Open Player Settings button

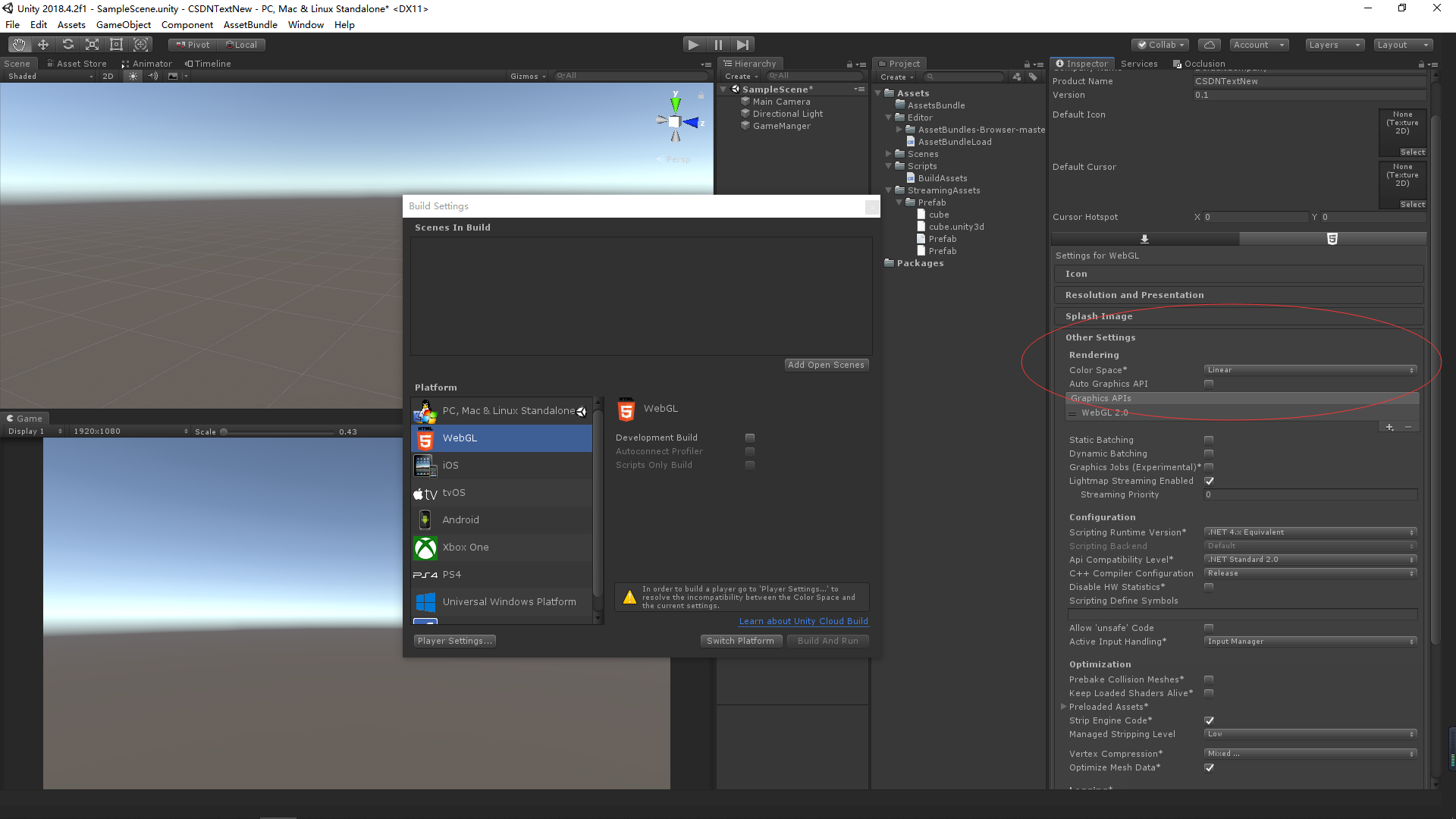point(455,641)
